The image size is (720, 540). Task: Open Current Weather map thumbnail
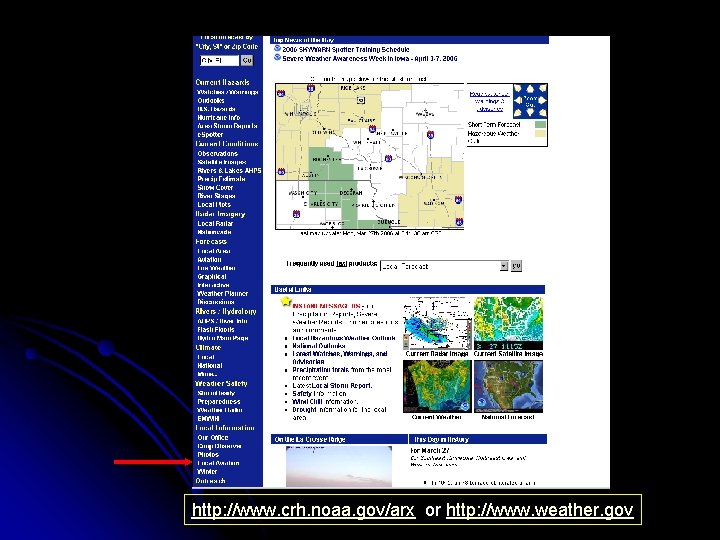(x=437, y=387)
